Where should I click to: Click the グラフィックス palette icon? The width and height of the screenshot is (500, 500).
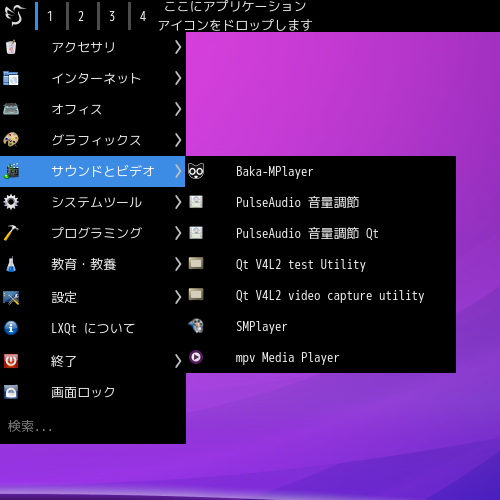(x=11, y=140)
